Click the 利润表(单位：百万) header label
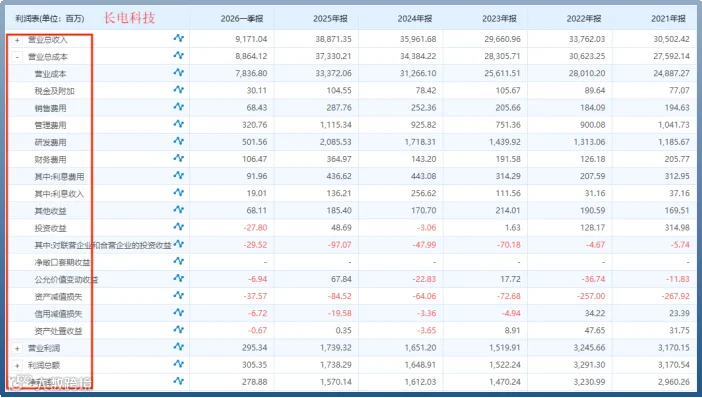 (50, 19)
